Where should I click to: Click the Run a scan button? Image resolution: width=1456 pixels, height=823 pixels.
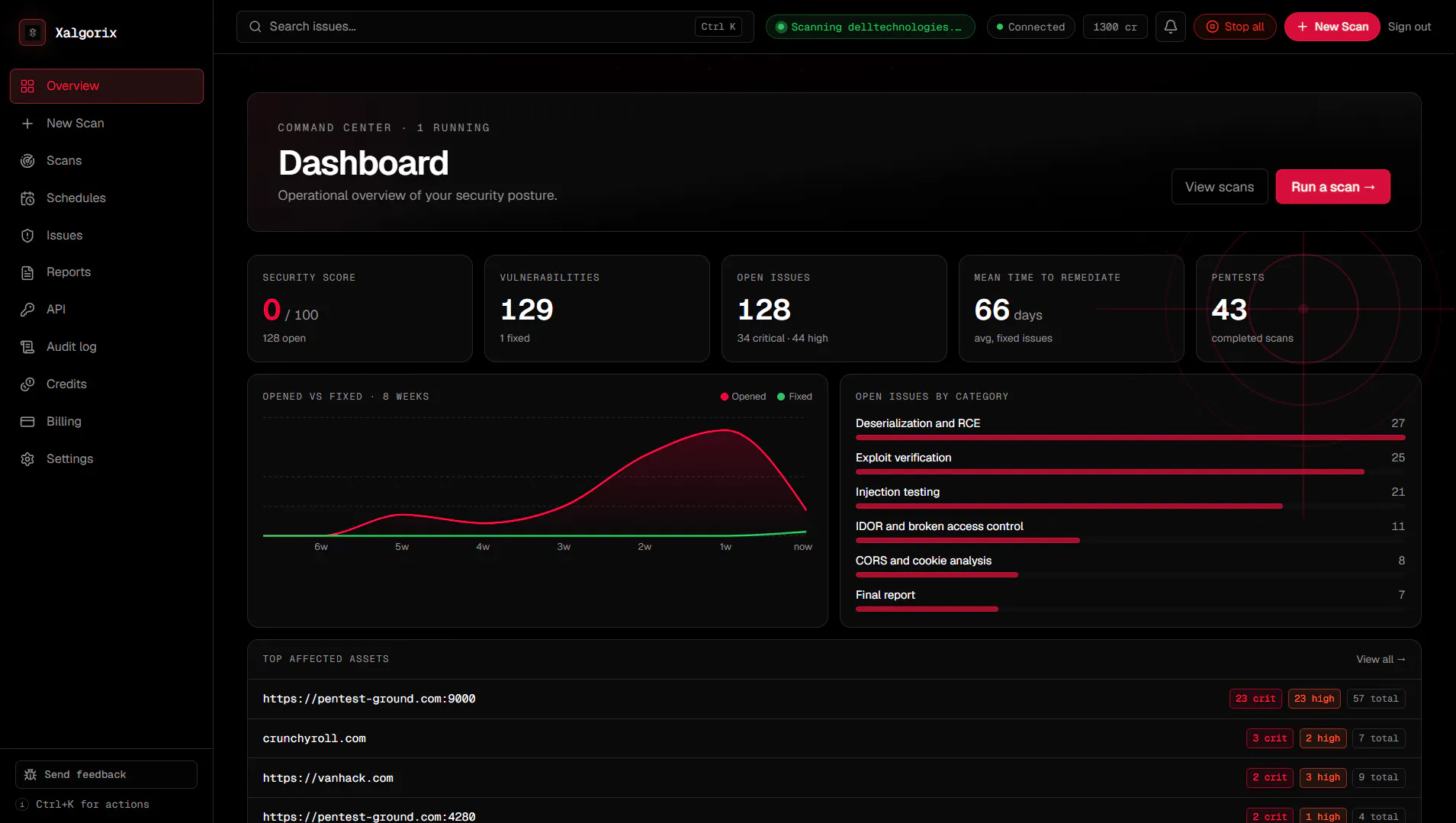tap(1332, 187)
